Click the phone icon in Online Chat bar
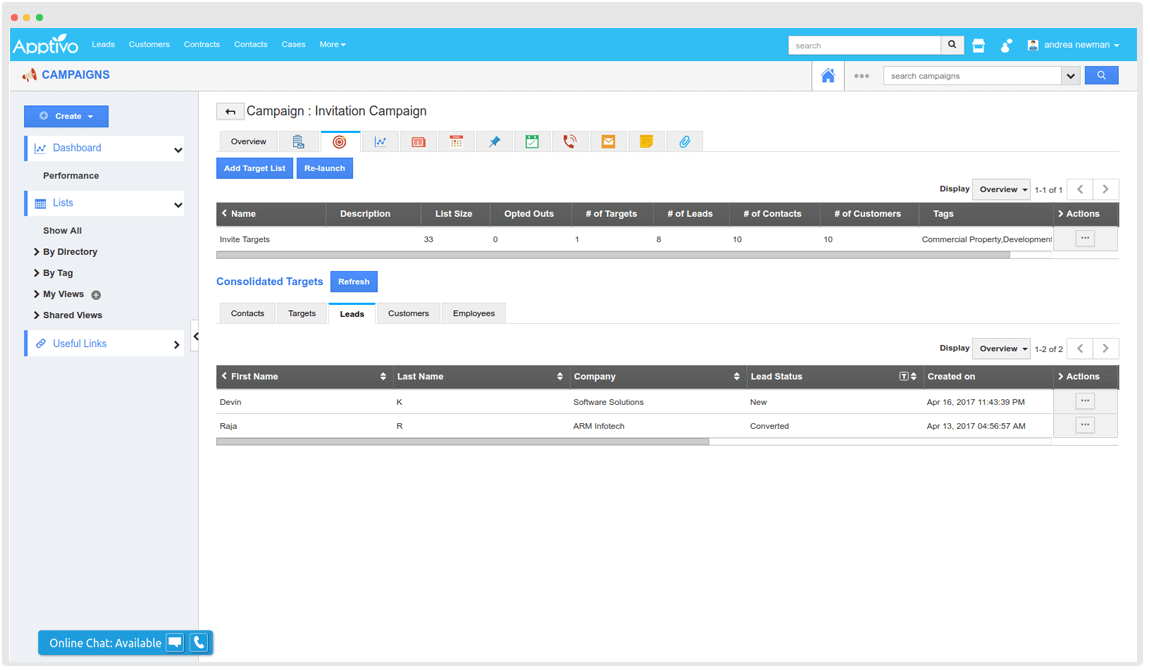Image resolution: width=1150 pixels, height=670 pixels. point(199,643)
